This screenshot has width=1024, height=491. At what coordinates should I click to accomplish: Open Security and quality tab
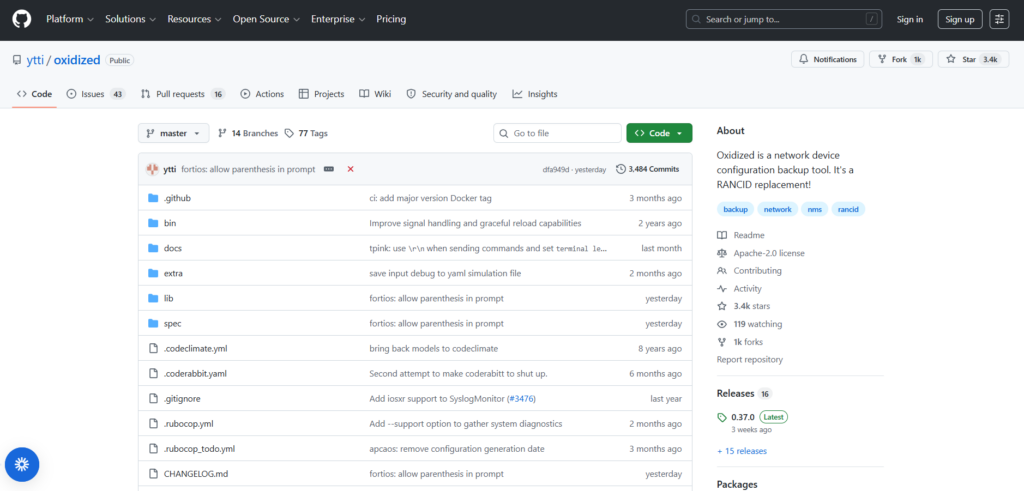coord(451,94)
